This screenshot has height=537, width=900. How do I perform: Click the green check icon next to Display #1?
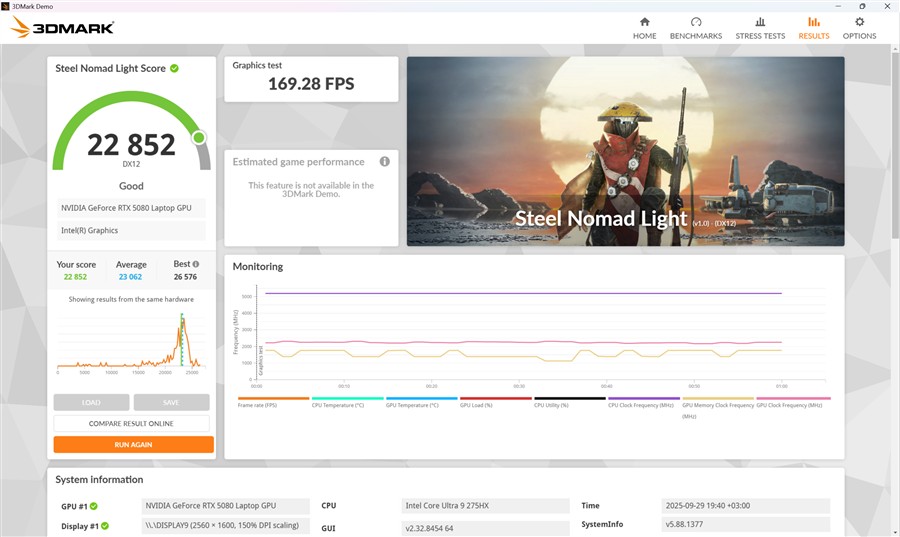pyautogui.click(x=103, y=525)
